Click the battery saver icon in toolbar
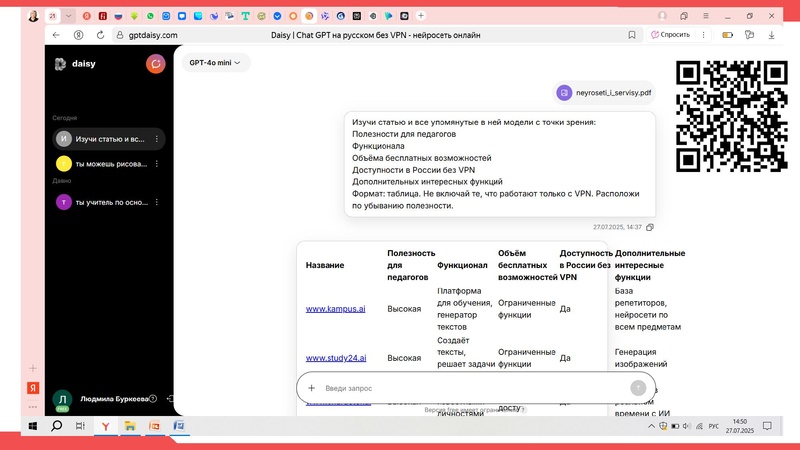 [x=728, y=35]
